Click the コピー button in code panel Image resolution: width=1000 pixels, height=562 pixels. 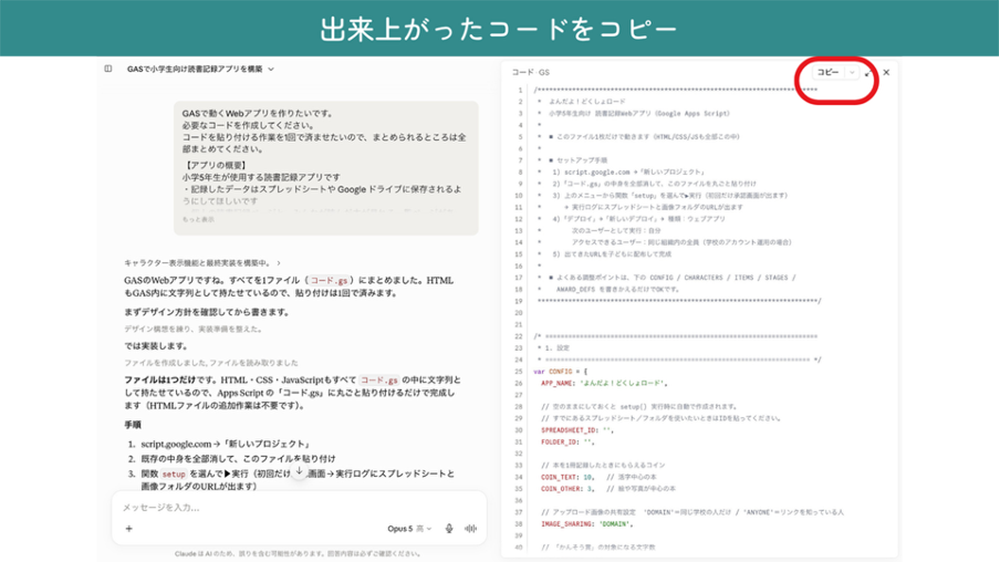tap(828, 72)
